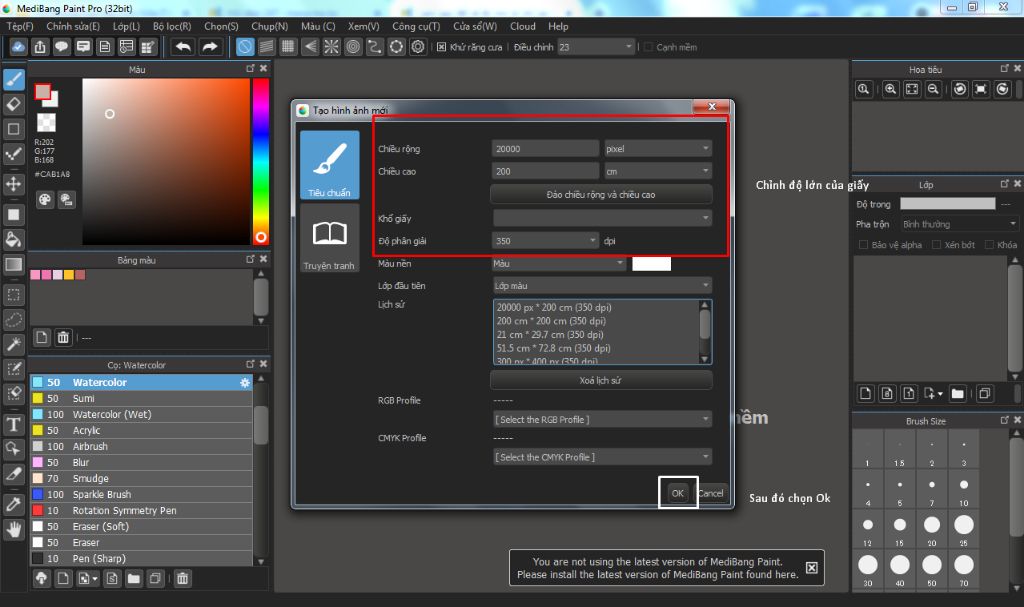Dismiss the update notice with its X

811,567
